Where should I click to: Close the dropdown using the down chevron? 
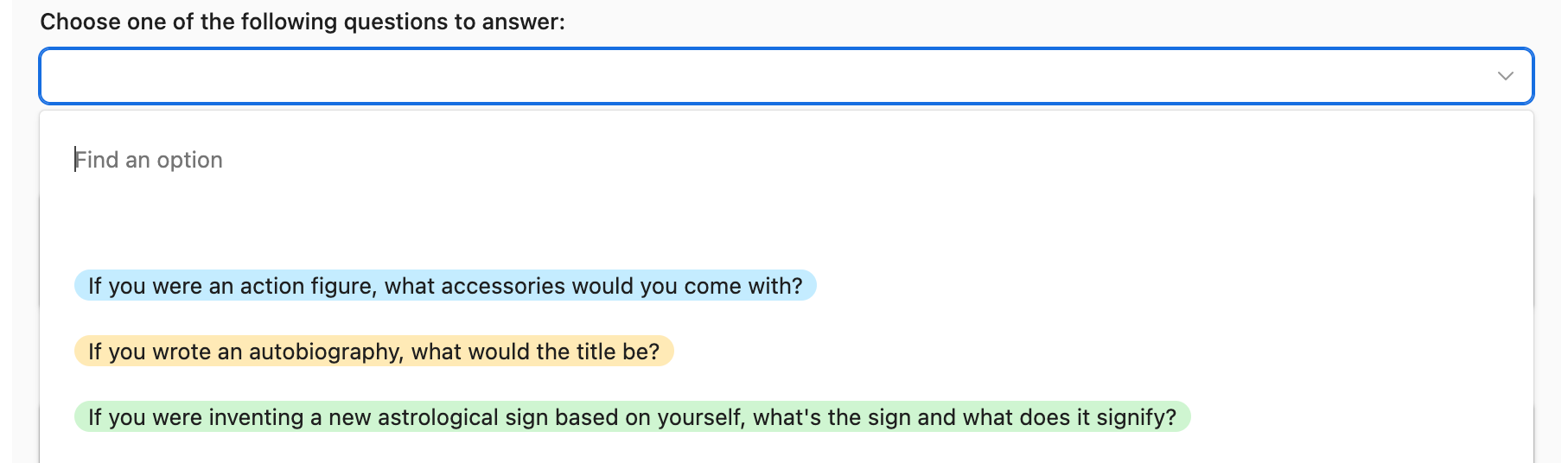tap(1505, 76)
